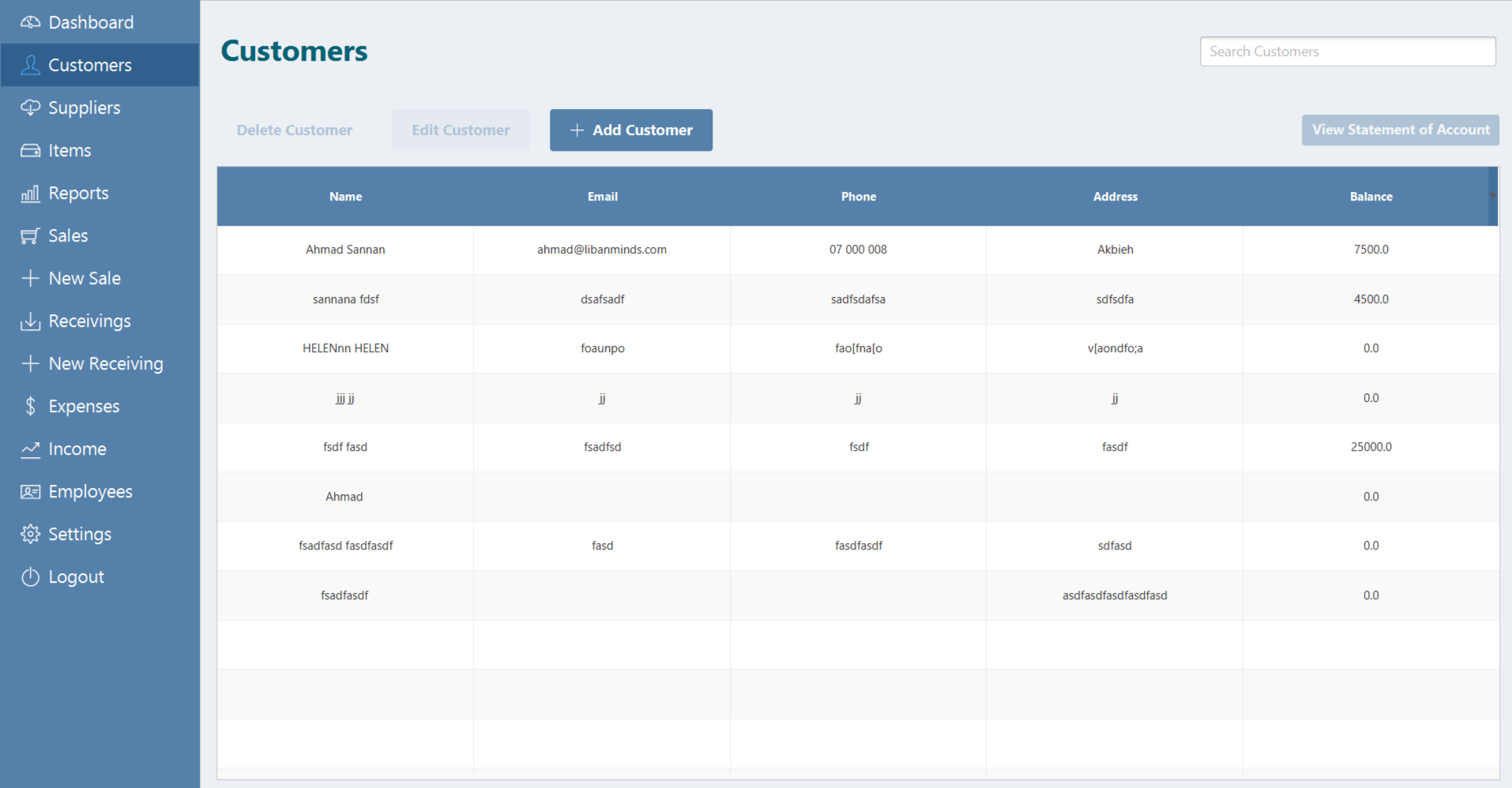
Task: Open the Income section
Action: (77, 449)
